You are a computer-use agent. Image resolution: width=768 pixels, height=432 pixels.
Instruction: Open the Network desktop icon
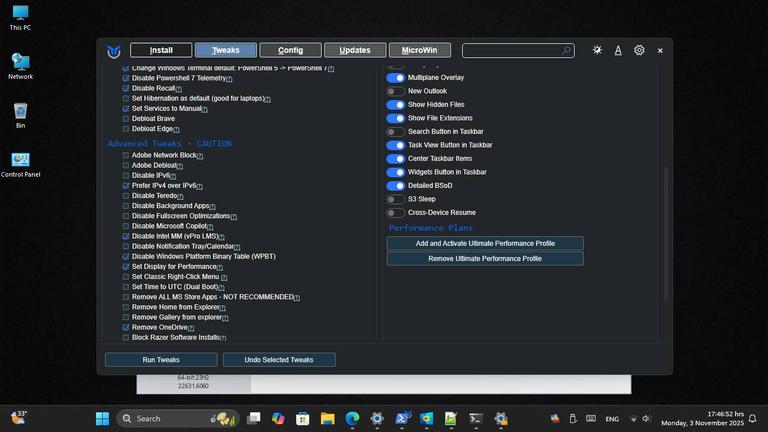(20, 66)
